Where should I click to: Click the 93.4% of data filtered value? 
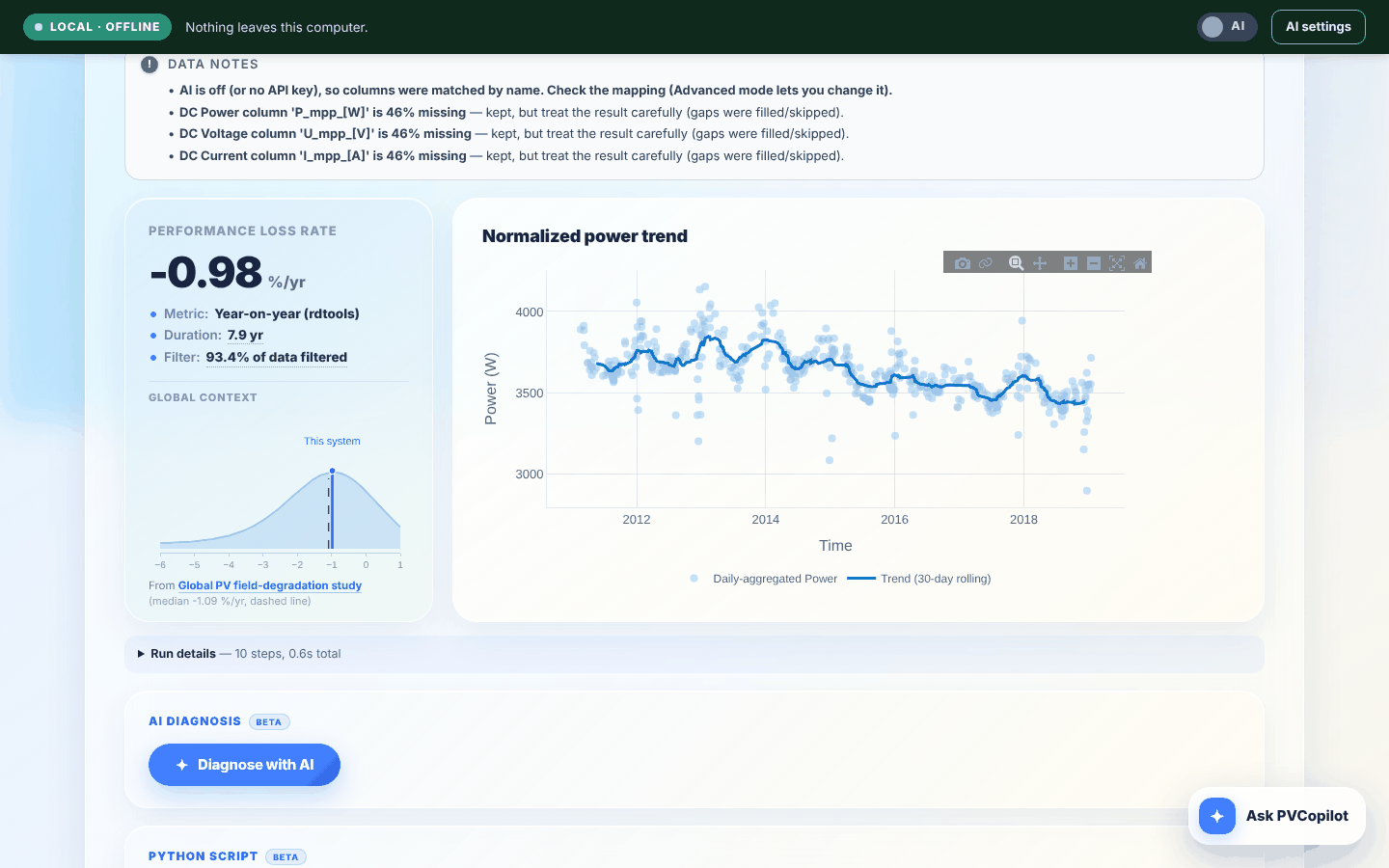276,358
